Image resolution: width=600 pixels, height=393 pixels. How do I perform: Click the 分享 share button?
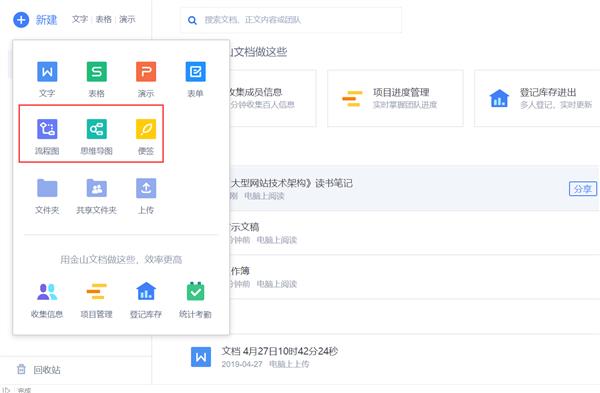[583, 189]
